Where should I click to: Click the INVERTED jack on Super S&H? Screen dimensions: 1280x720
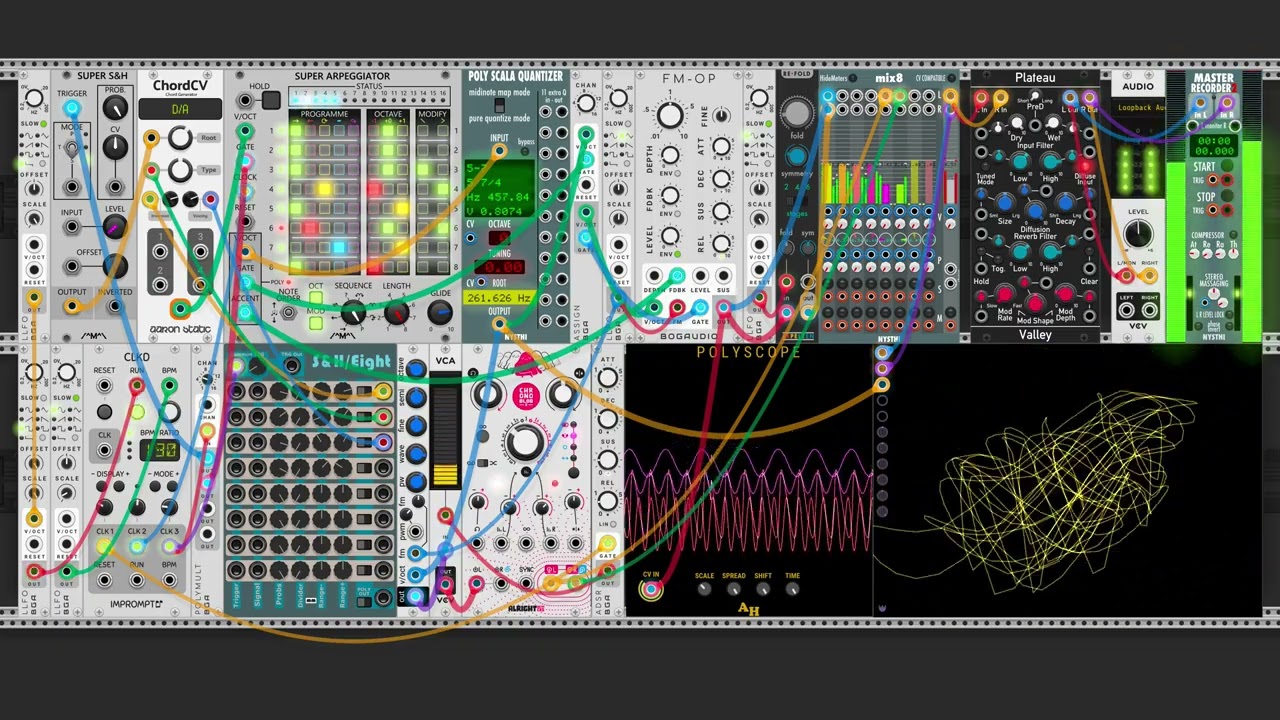(x=115, y=308)
